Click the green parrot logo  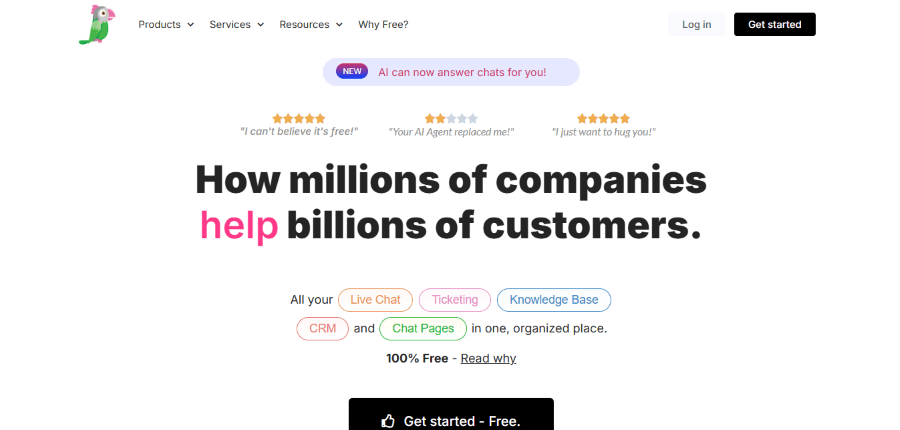(x=97, y=25)
